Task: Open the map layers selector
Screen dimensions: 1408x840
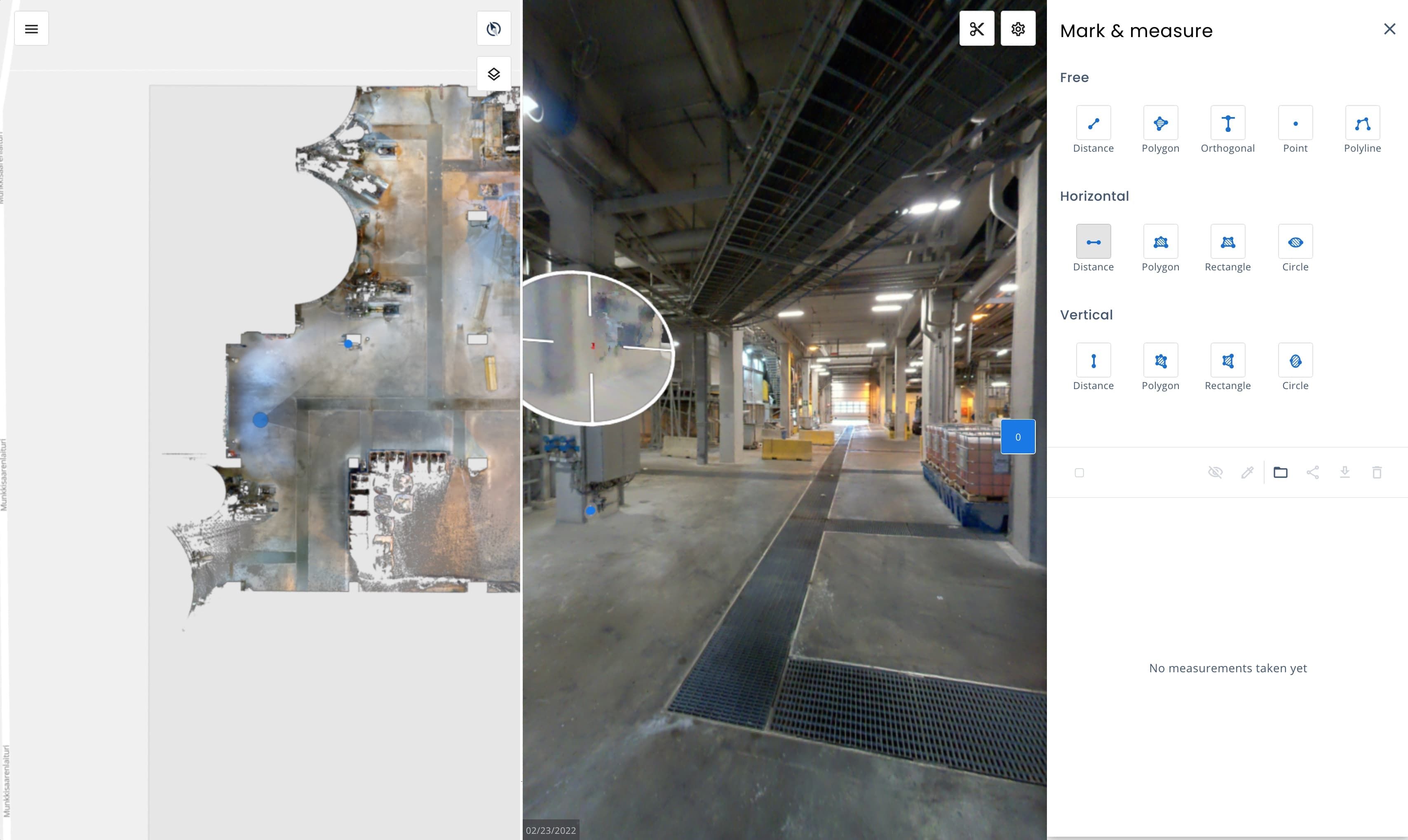Action: tap(493, 74)
